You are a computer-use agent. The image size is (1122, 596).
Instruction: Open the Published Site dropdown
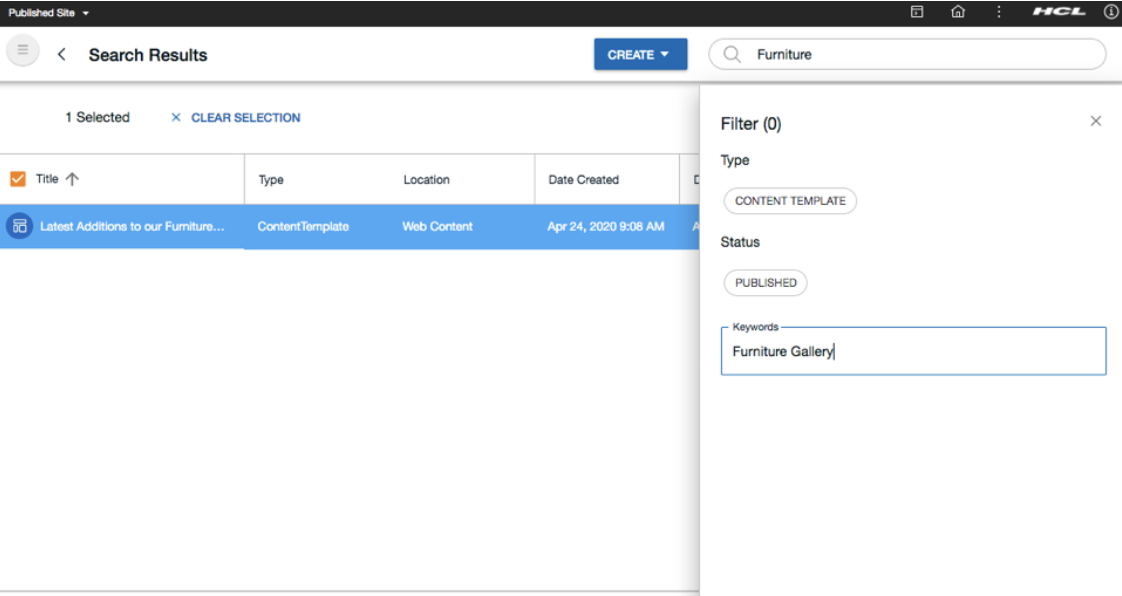(49, 13)
